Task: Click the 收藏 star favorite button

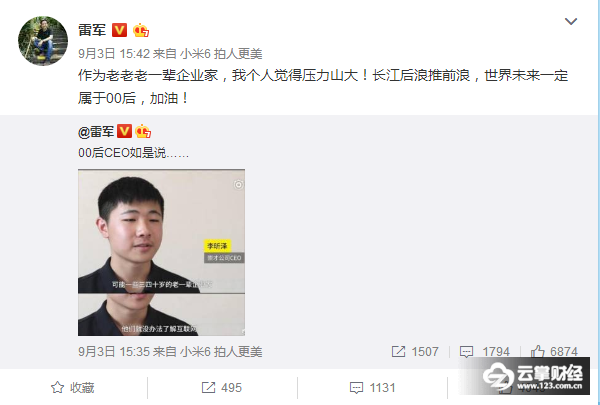Action: pyautogui.click(x=73, y=387)
